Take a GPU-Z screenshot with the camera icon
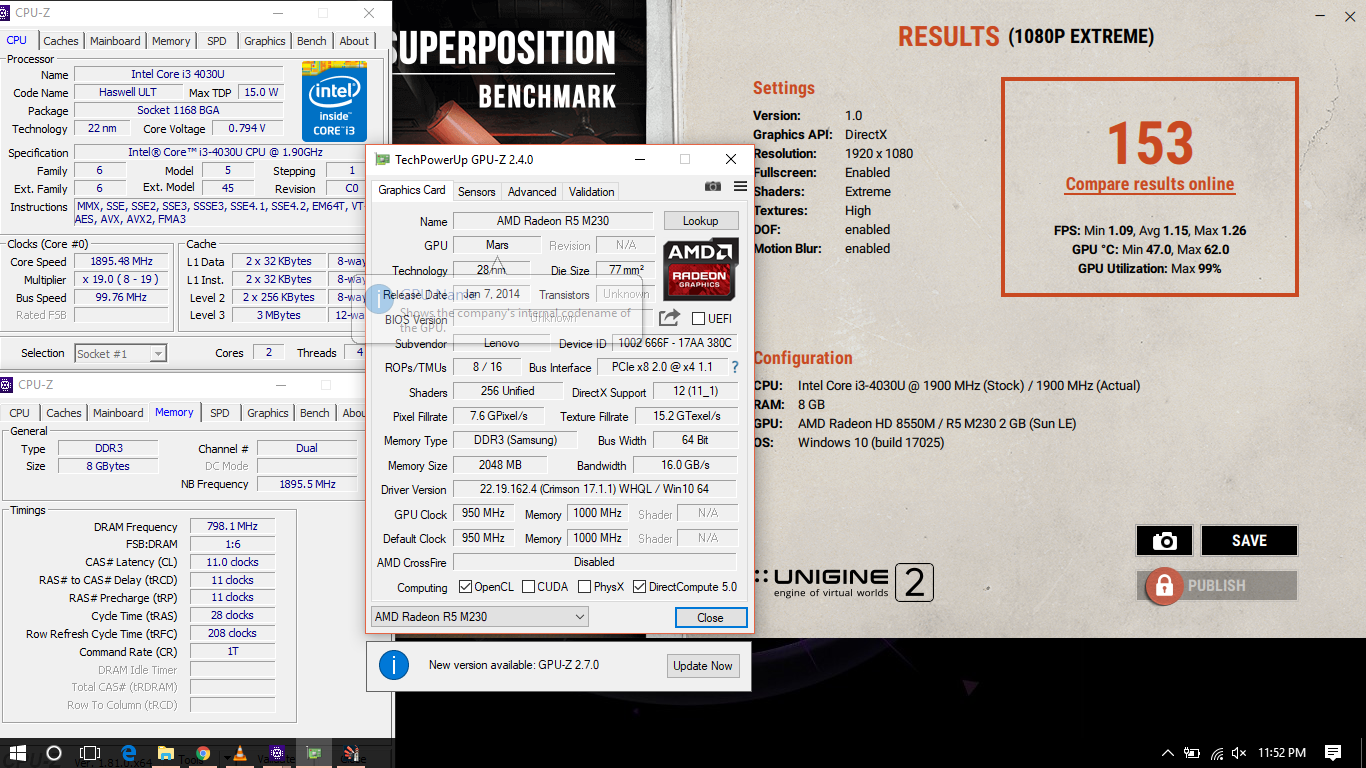Image resolution: width=1366 pixels, height=768 pixels. click(712, 186)
